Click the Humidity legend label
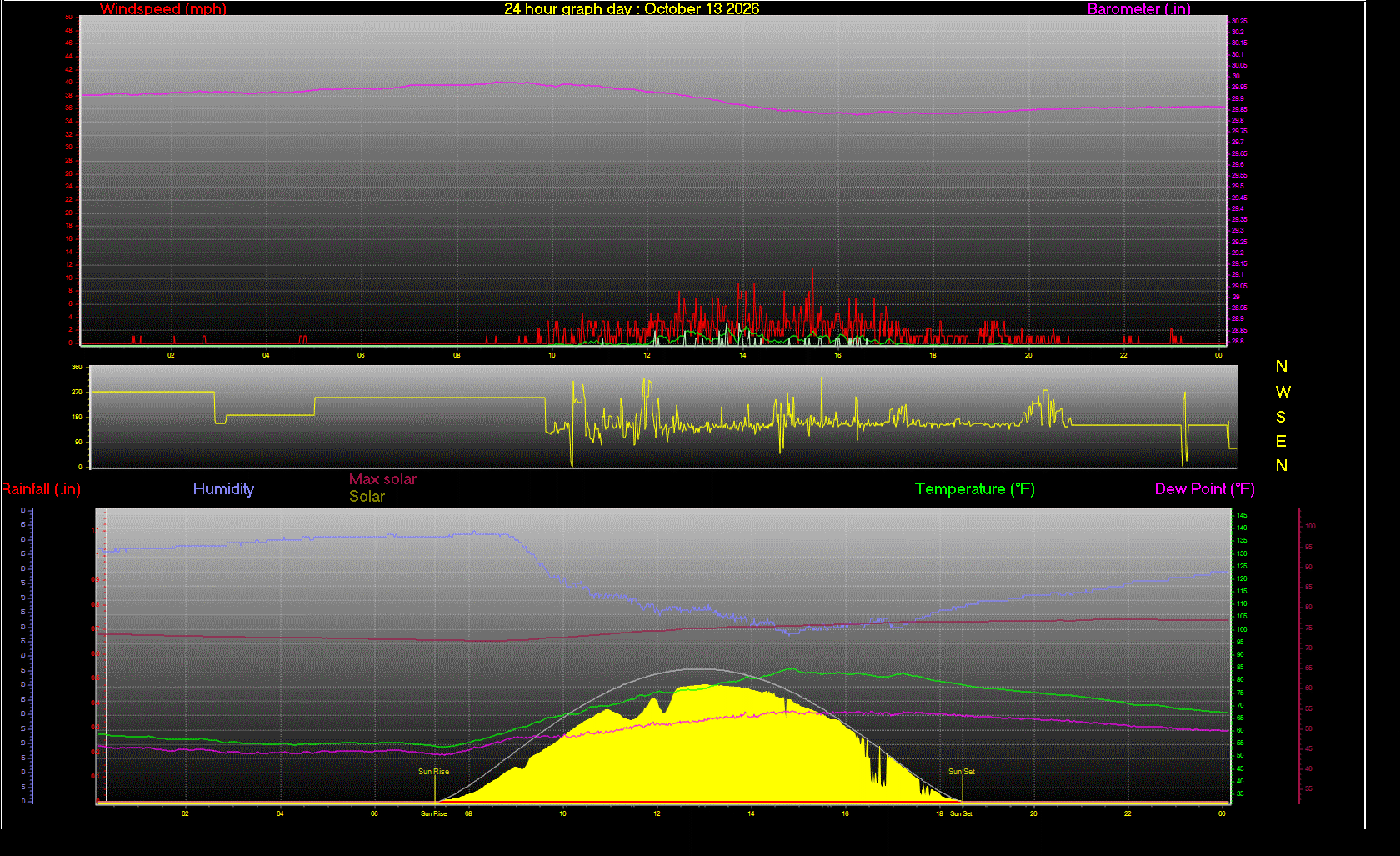The image size is (1400, 856). coord(223,488)
